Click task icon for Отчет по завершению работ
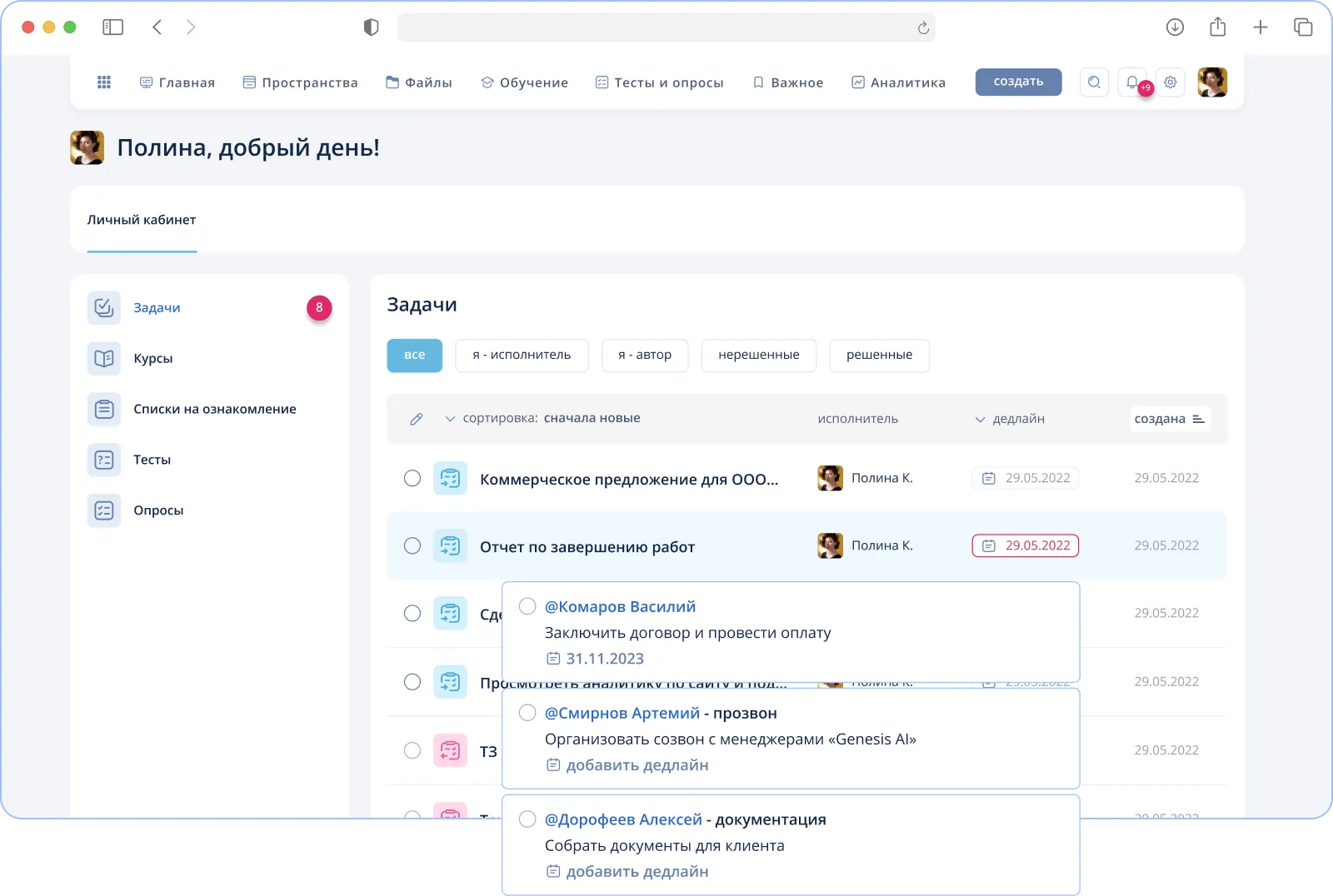This screenshot has height=896, width=1333. pyautogui.click(x=450, y=546)
